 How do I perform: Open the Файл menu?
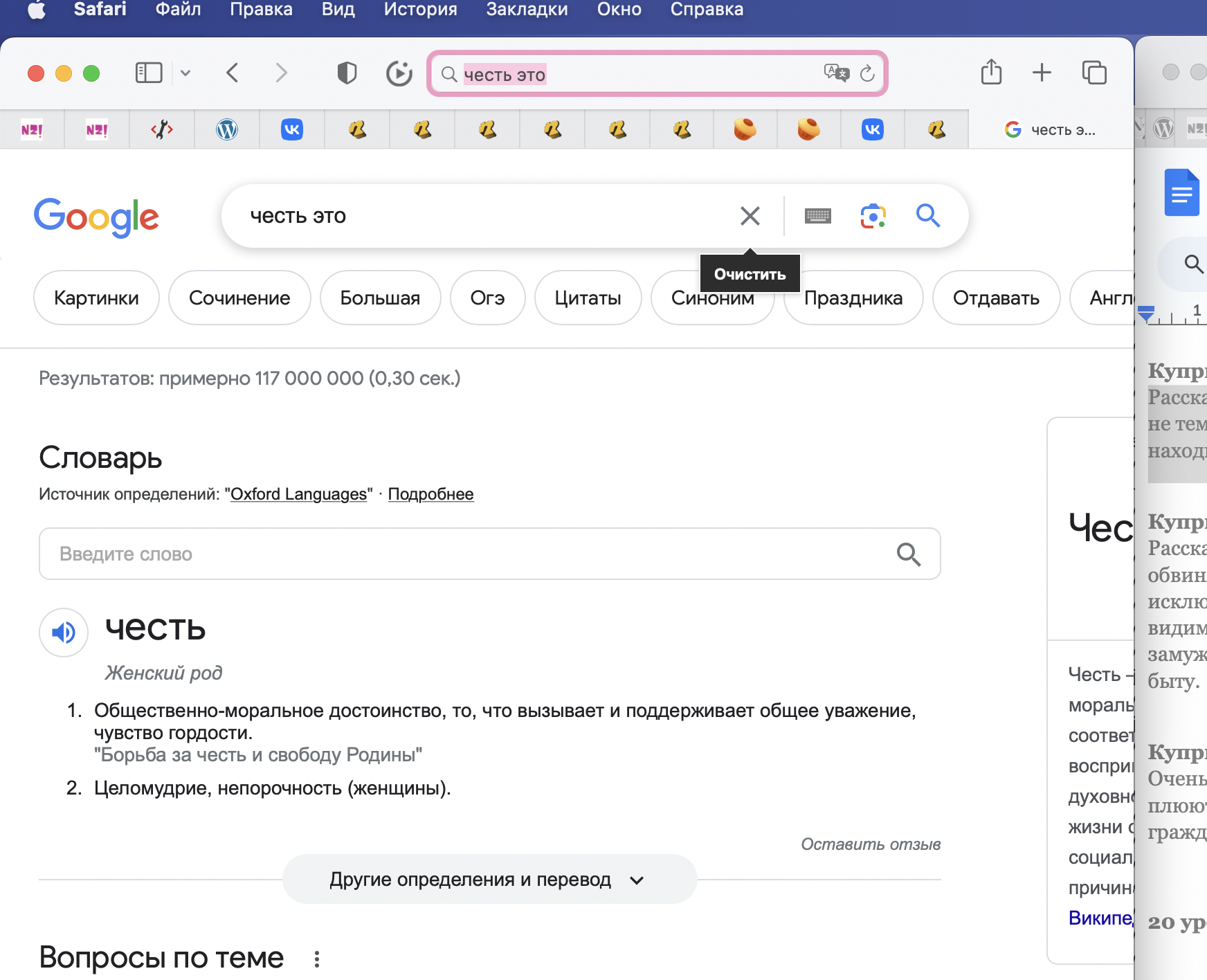point(178,10)
